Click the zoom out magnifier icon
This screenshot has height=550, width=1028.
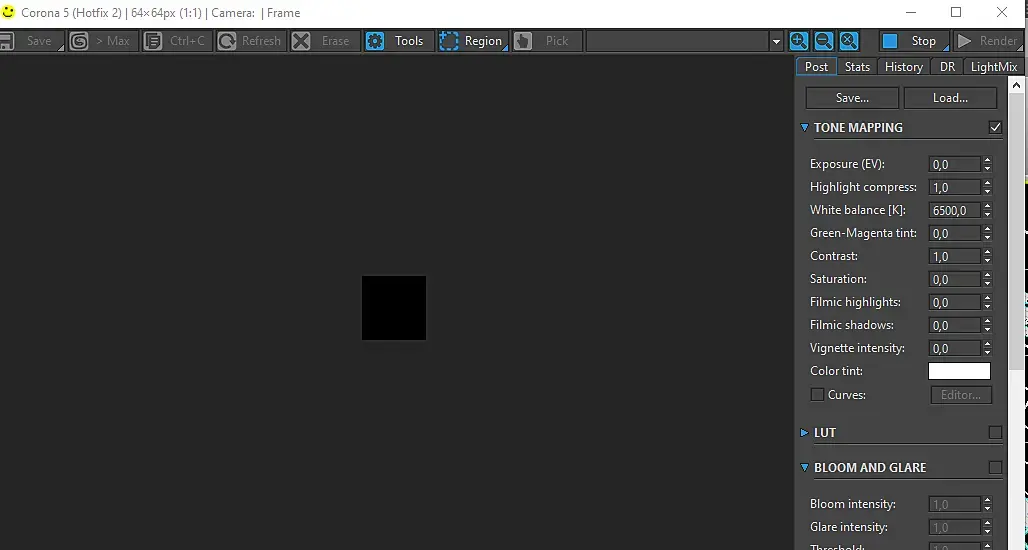[x=823, y=41]
